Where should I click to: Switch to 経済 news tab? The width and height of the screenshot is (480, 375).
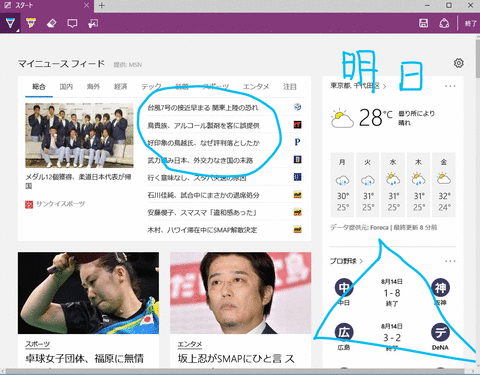point(121,87)
